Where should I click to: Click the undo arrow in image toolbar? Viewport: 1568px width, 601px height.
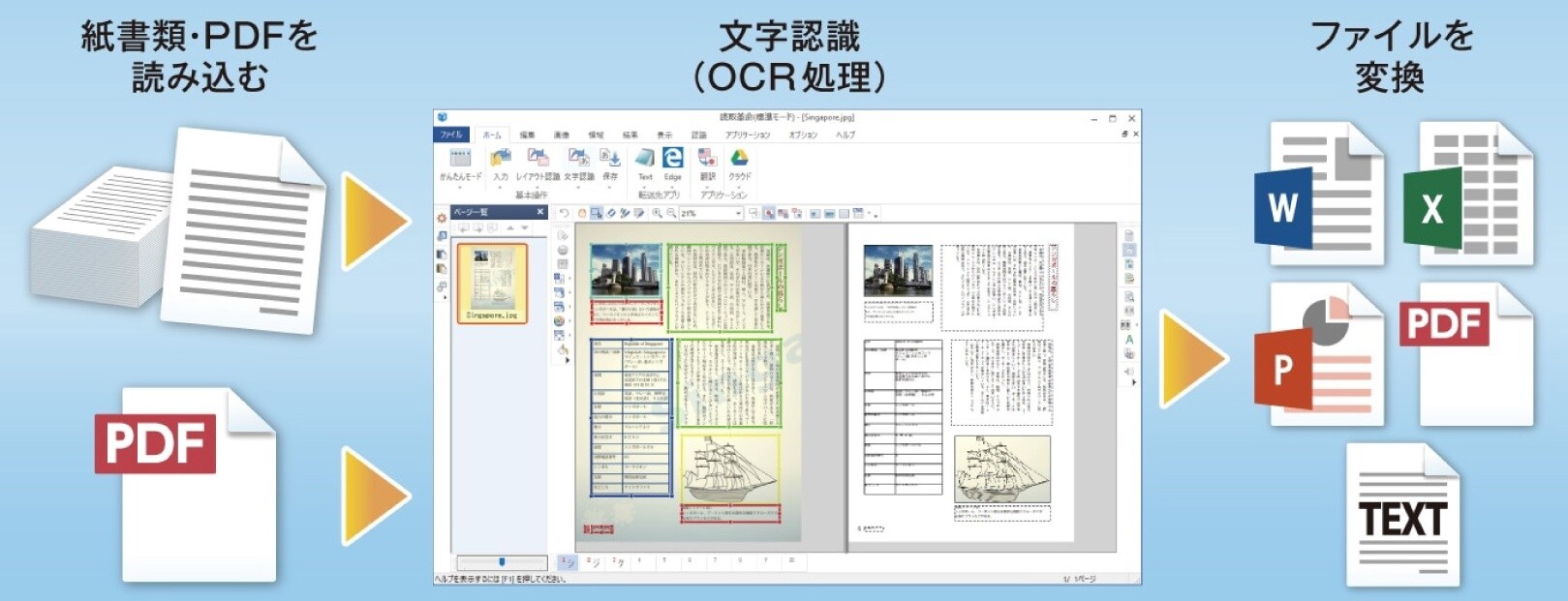click(x=565, y=213)
